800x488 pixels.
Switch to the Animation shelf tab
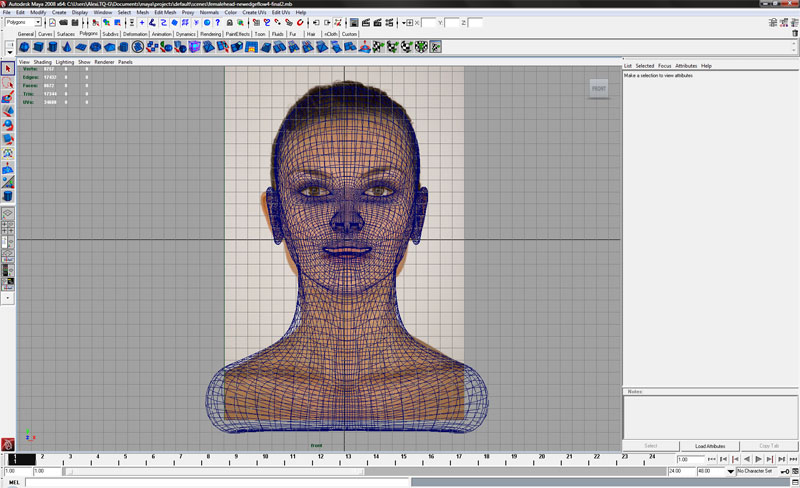(x=161, y=34)
